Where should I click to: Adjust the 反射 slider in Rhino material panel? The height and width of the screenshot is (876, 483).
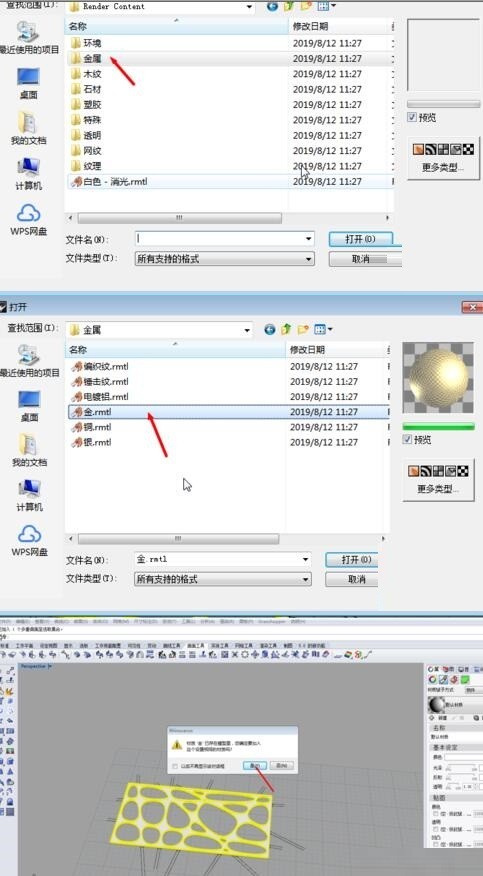point(460,778)
